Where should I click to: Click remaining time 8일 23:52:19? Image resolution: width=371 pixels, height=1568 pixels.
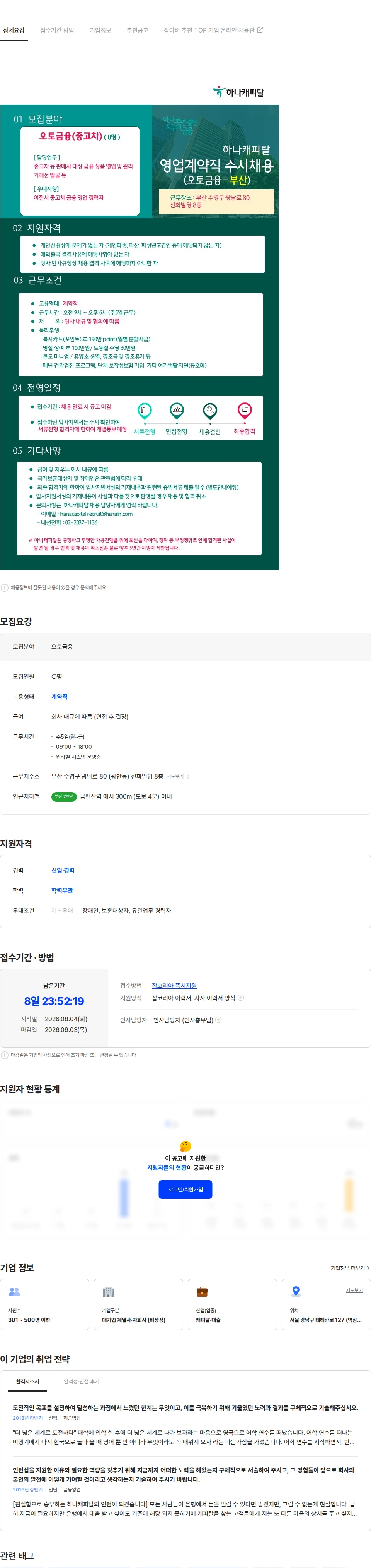[54, 1001]
